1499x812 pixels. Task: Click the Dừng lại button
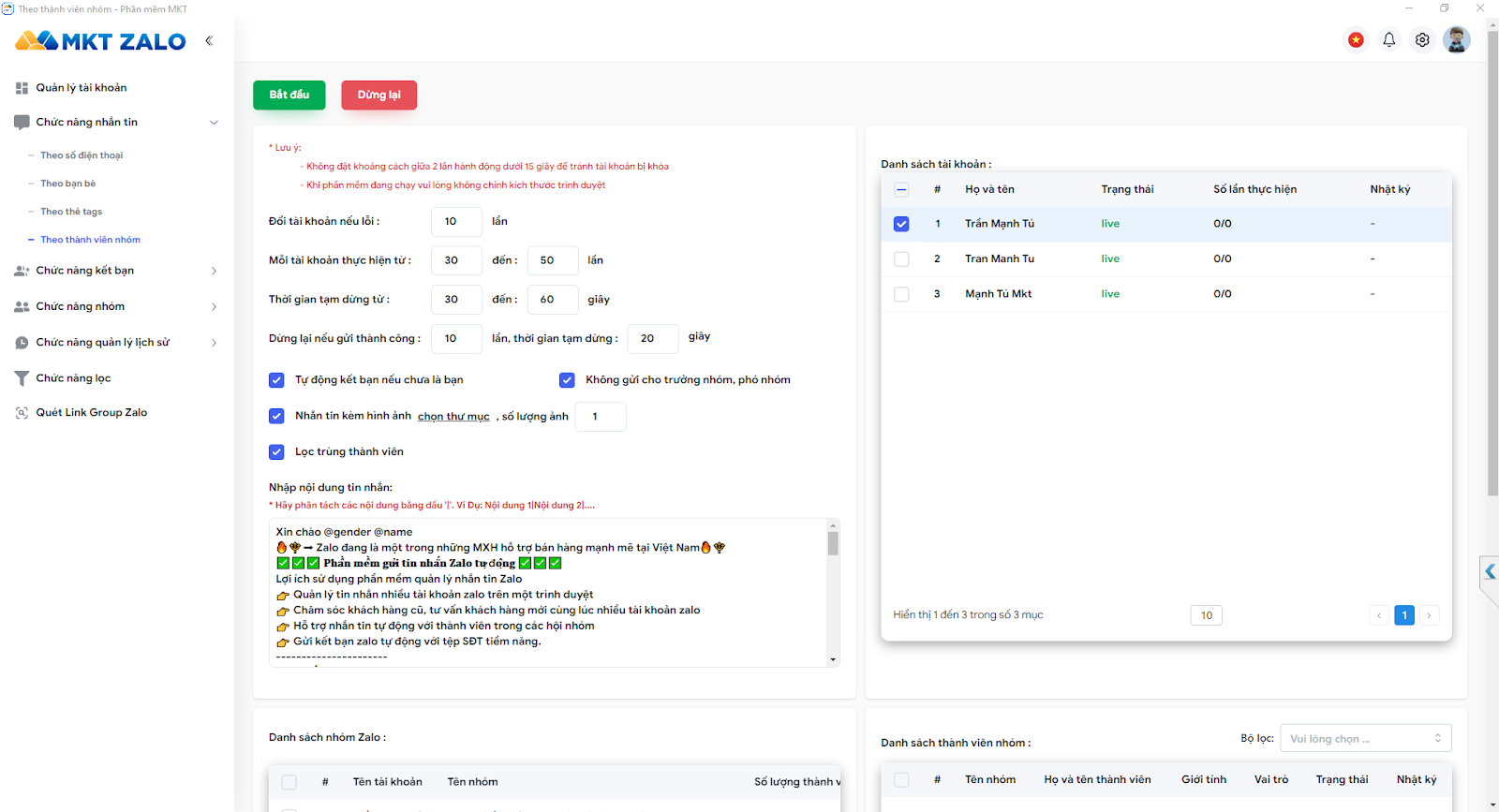(x=378, y=95)
